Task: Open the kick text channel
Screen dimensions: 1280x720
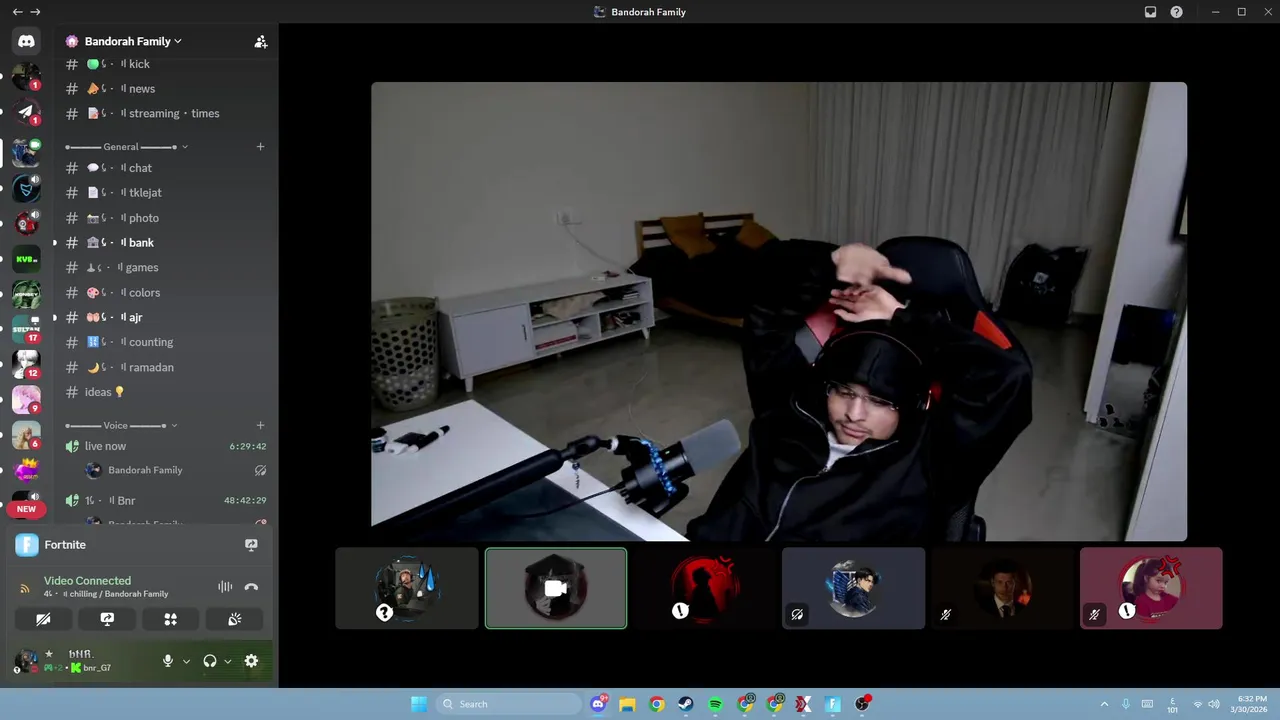Action: point(167,64)
